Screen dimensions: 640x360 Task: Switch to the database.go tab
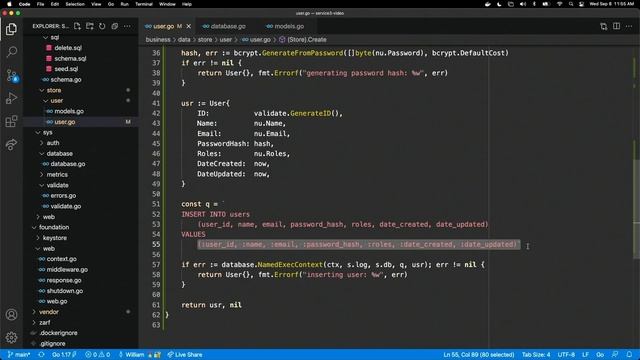224,26
